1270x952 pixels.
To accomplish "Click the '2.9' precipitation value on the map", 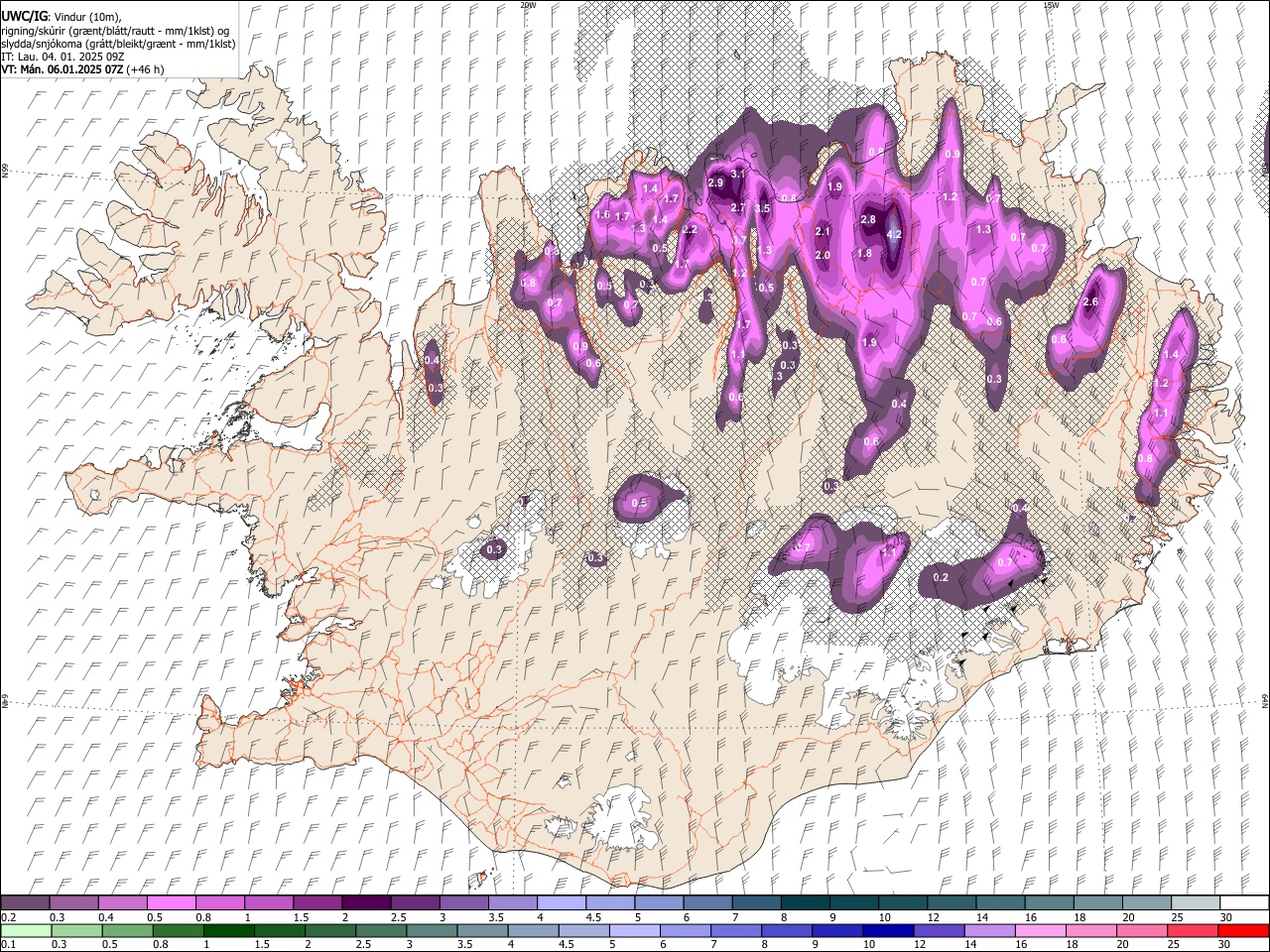I will click(714, 183).
